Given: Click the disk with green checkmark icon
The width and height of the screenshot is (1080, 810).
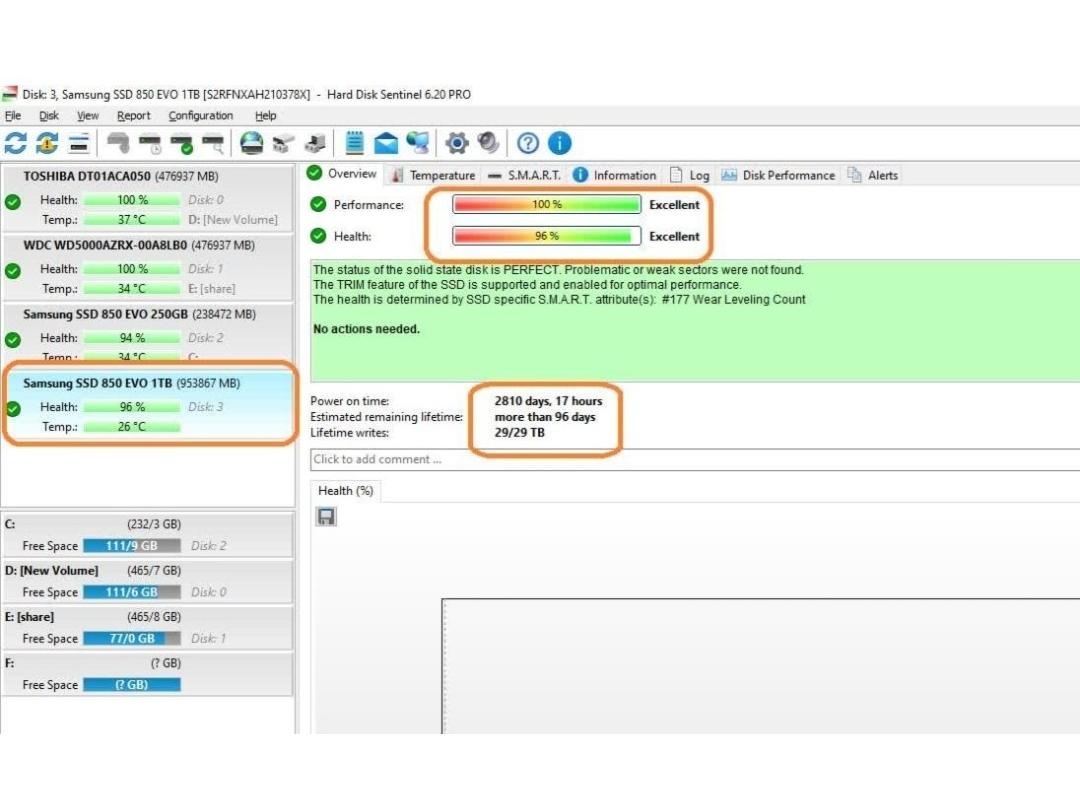Looking at the screenshot, I should click(181, 143).
